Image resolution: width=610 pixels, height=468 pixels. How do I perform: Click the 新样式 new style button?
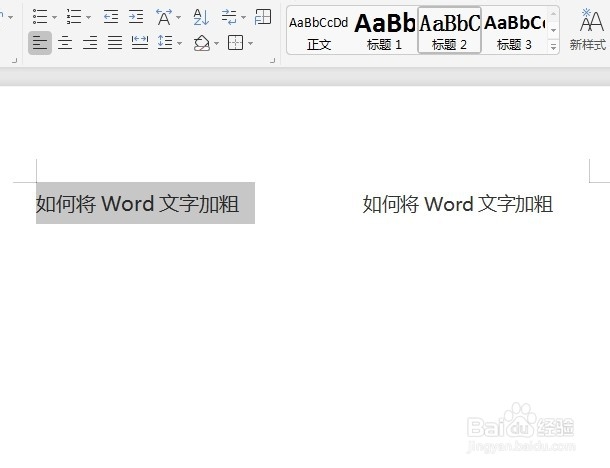589,30
